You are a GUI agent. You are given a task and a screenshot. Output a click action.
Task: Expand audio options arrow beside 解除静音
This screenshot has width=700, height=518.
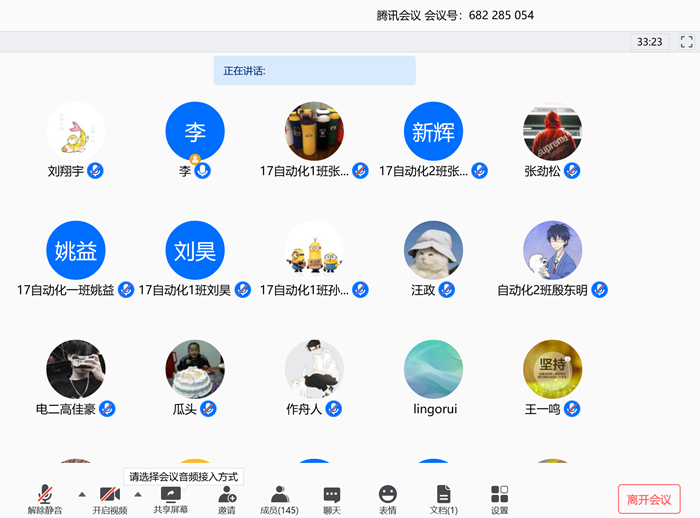[x=81, y=494]
